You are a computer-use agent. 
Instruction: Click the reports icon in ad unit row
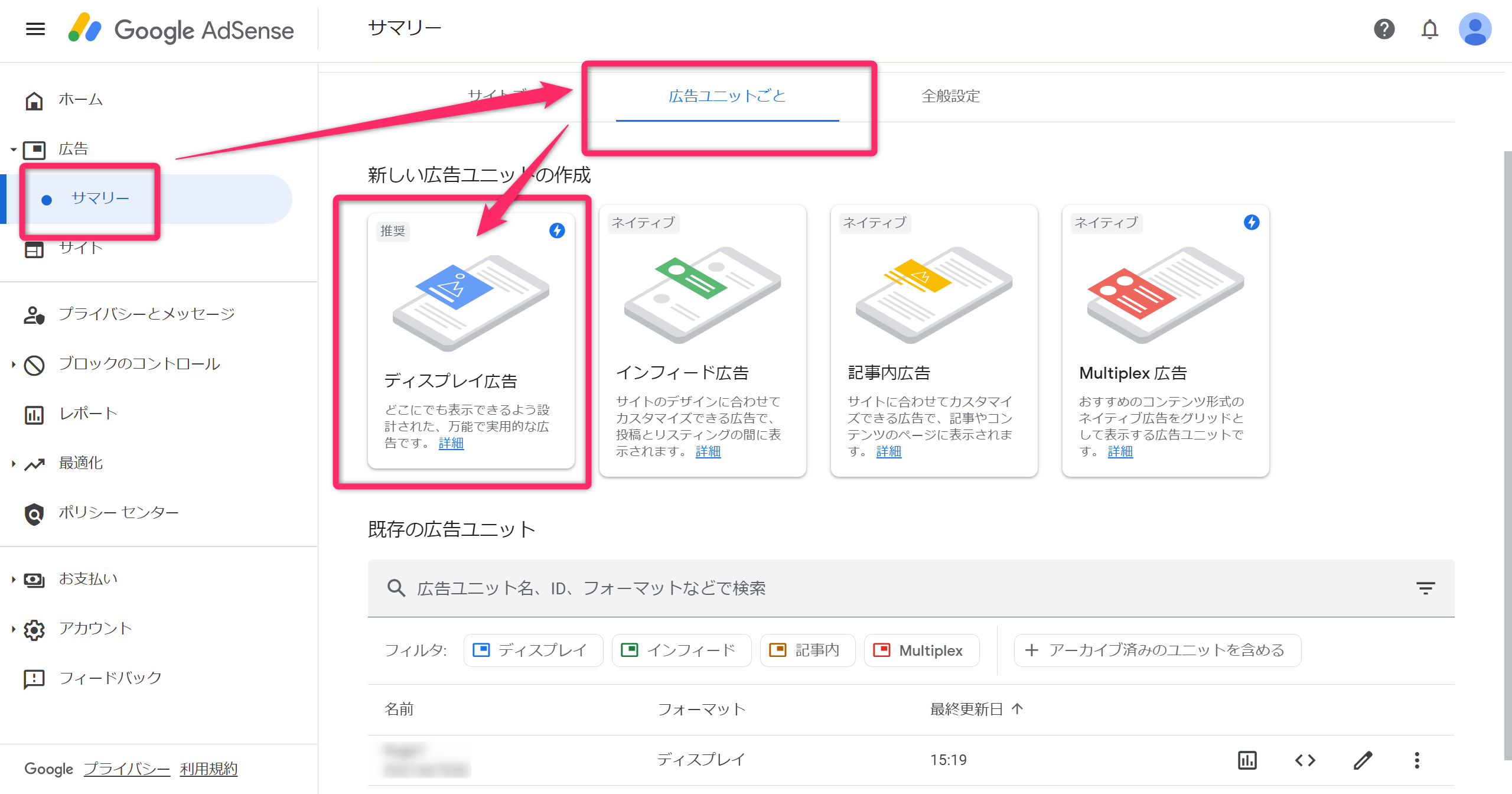tap(1247, 760)
